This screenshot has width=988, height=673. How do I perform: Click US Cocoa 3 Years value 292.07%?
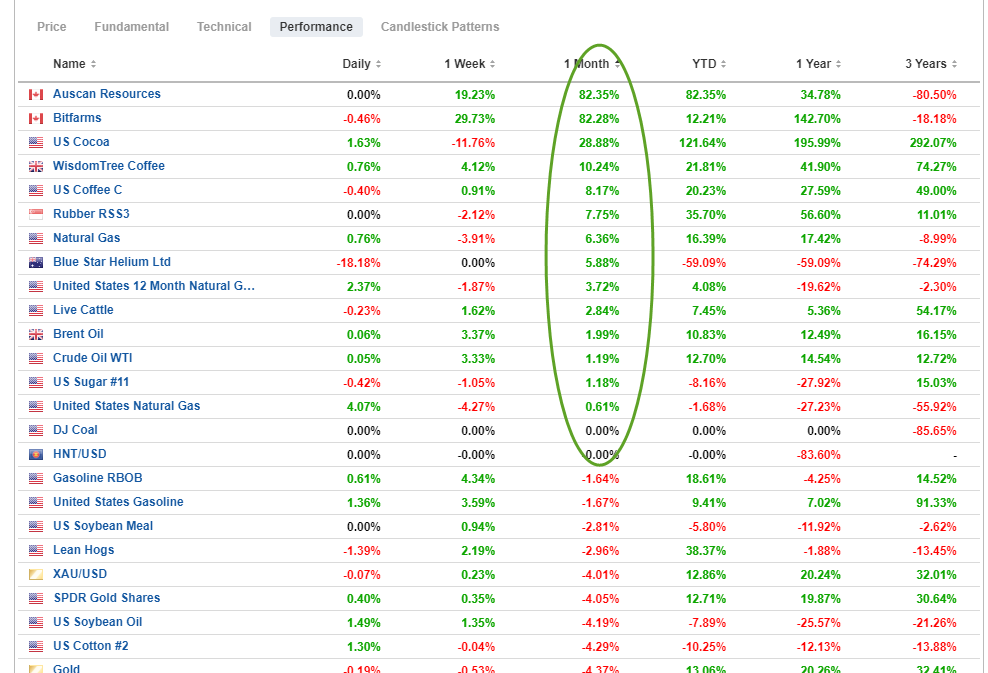(933, 143)
